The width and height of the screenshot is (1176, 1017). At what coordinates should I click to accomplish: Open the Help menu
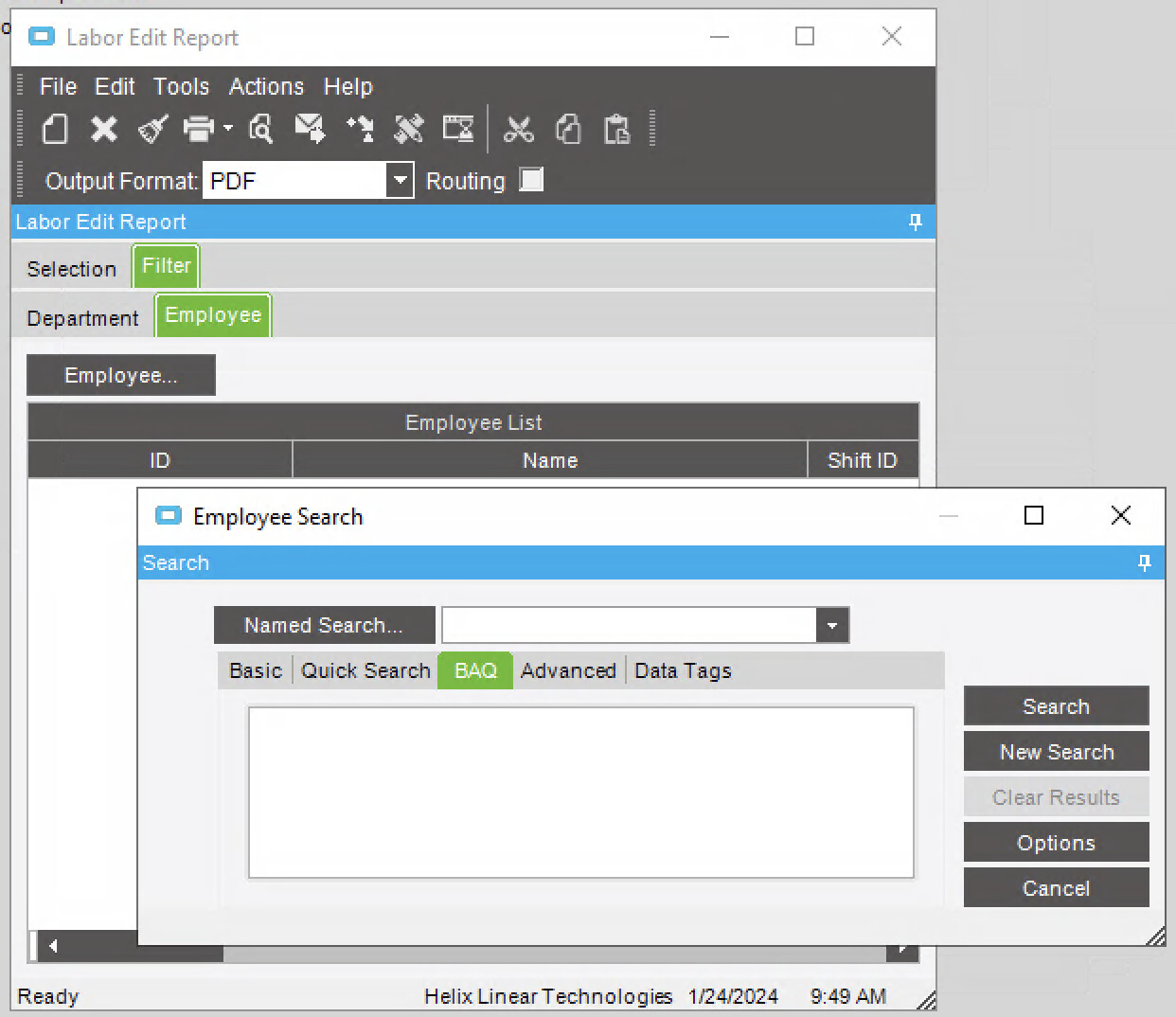[x=347, y=86]
